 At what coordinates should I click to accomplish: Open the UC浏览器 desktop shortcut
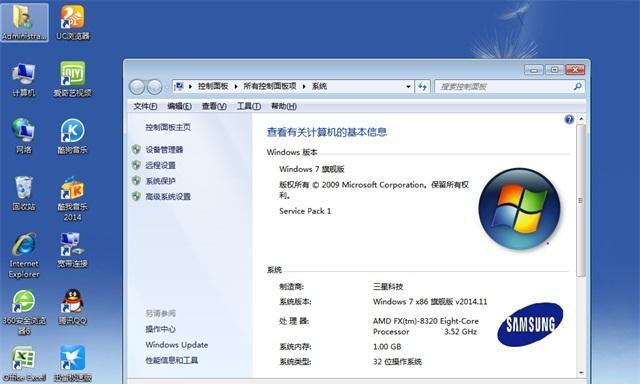point(73,22)
